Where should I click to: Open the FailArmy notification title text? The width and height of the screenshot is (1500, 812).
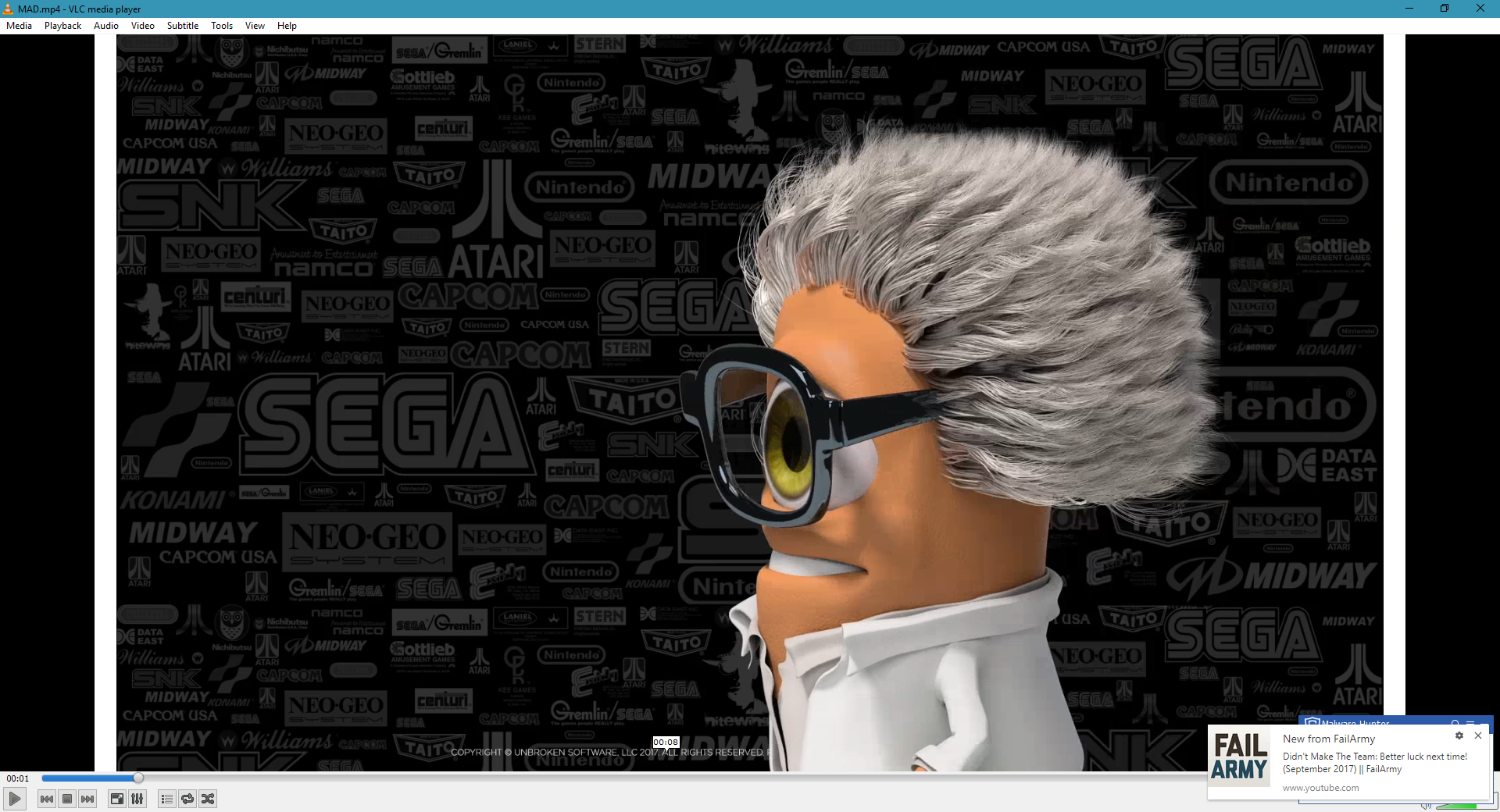tap(1329, 739)
